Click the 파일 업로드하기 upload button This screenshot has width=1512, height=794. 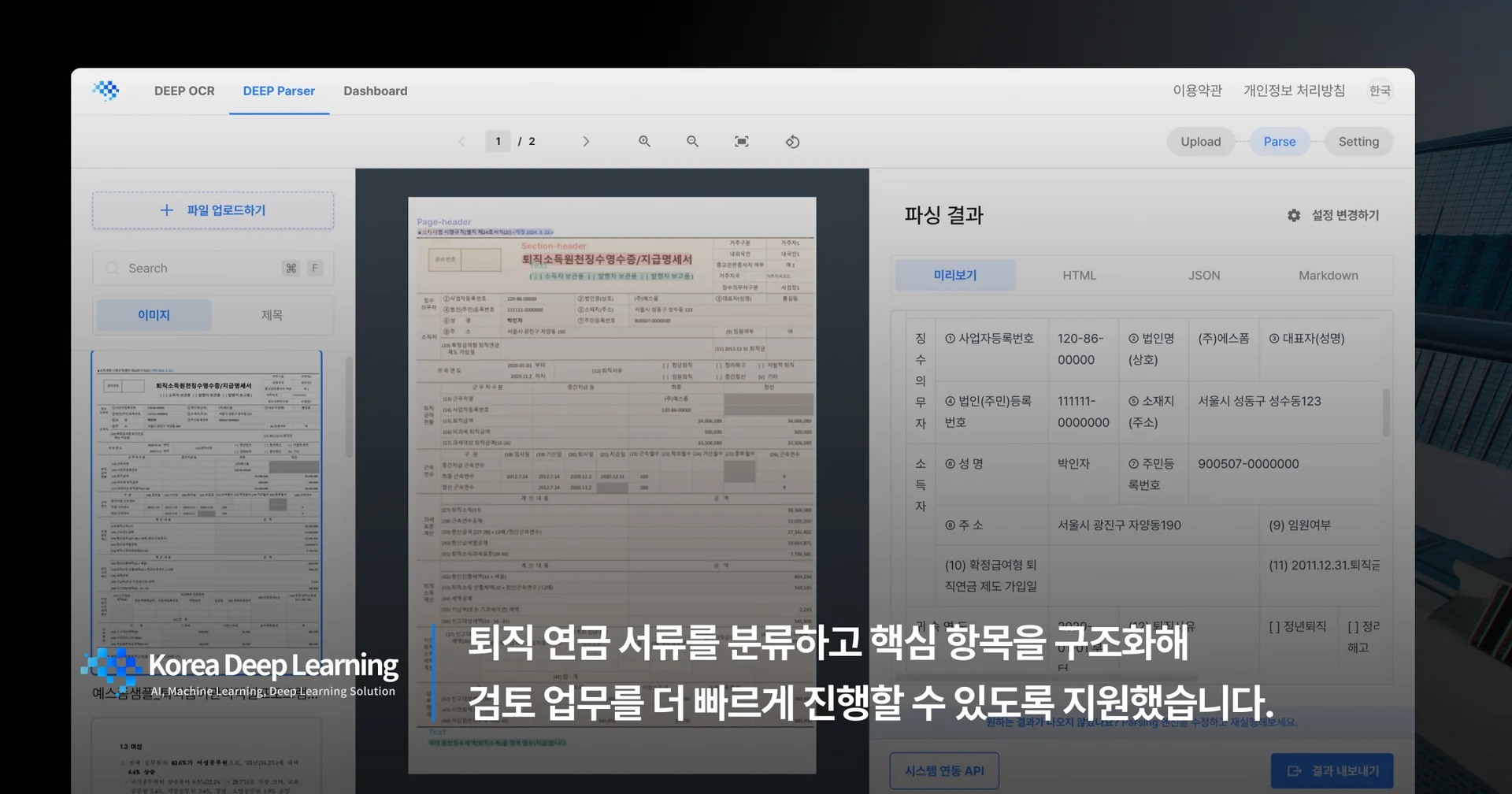click(x=213, y=210)
